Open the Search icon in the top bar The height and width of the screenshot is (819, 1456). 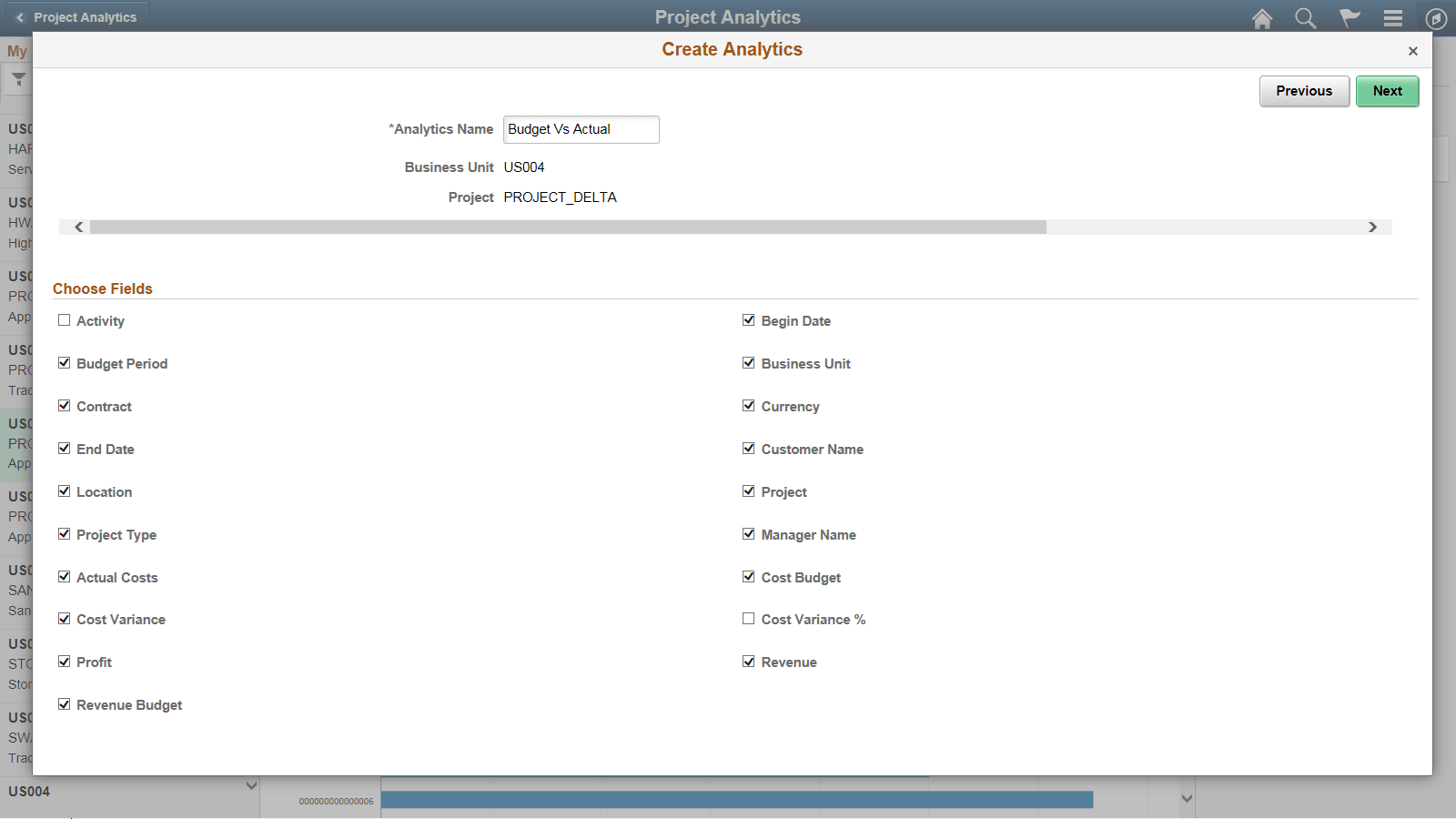coord(1305,17)
